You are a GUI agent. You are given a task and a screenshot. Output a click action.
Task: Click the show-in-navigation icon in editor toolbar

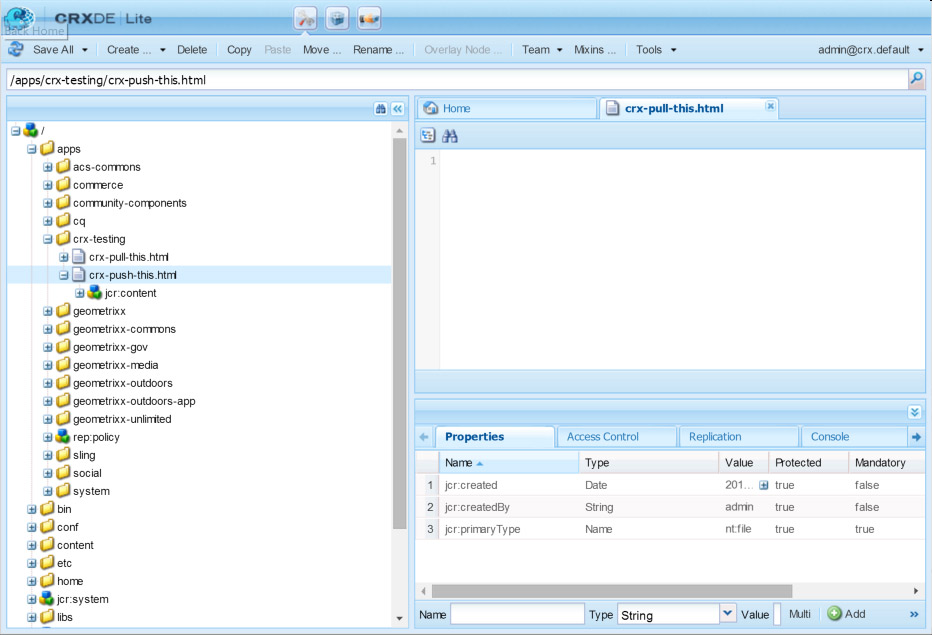pyautogui.click(x=428, y=136)
